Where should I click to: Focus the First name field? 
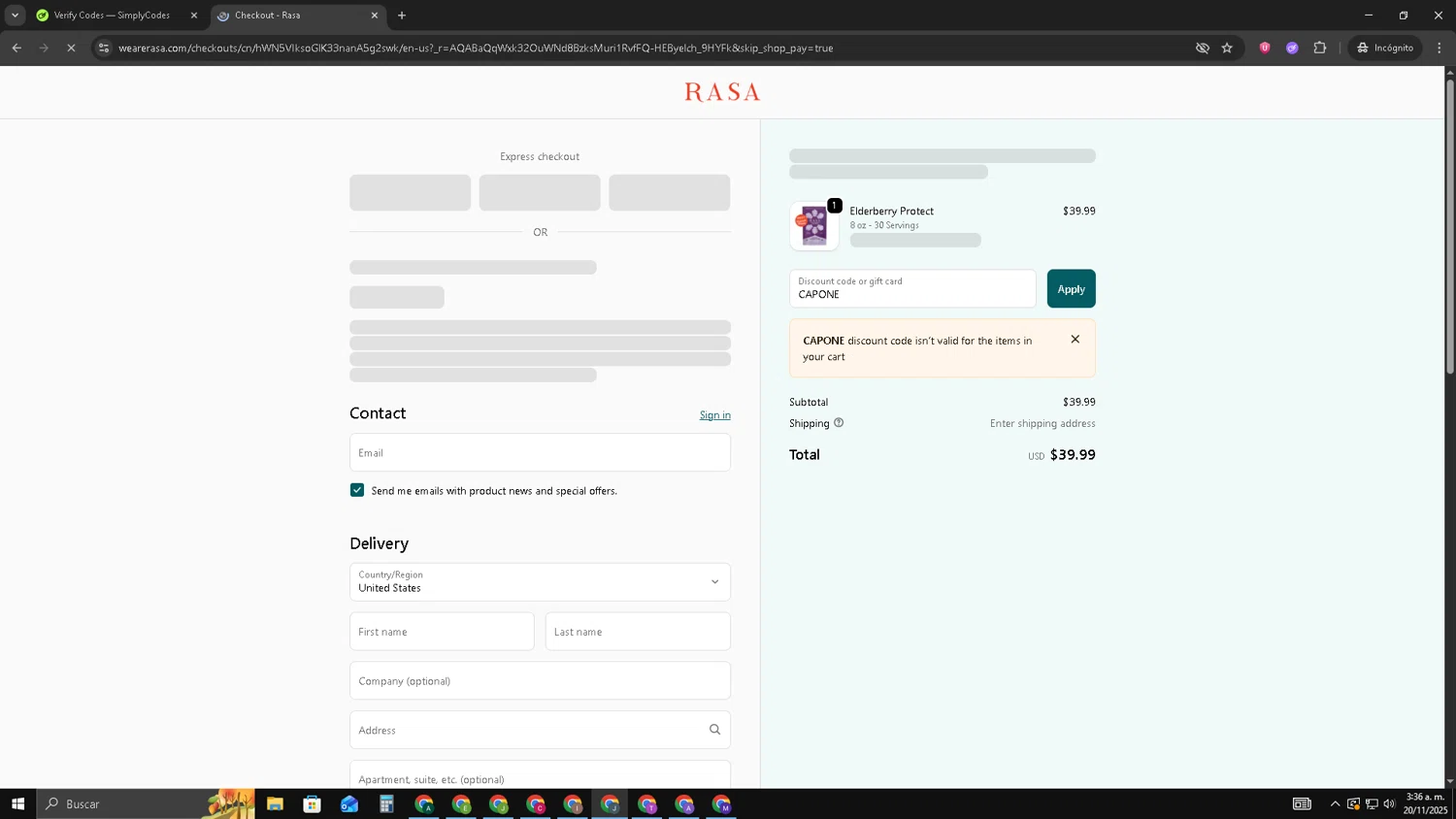442,632
